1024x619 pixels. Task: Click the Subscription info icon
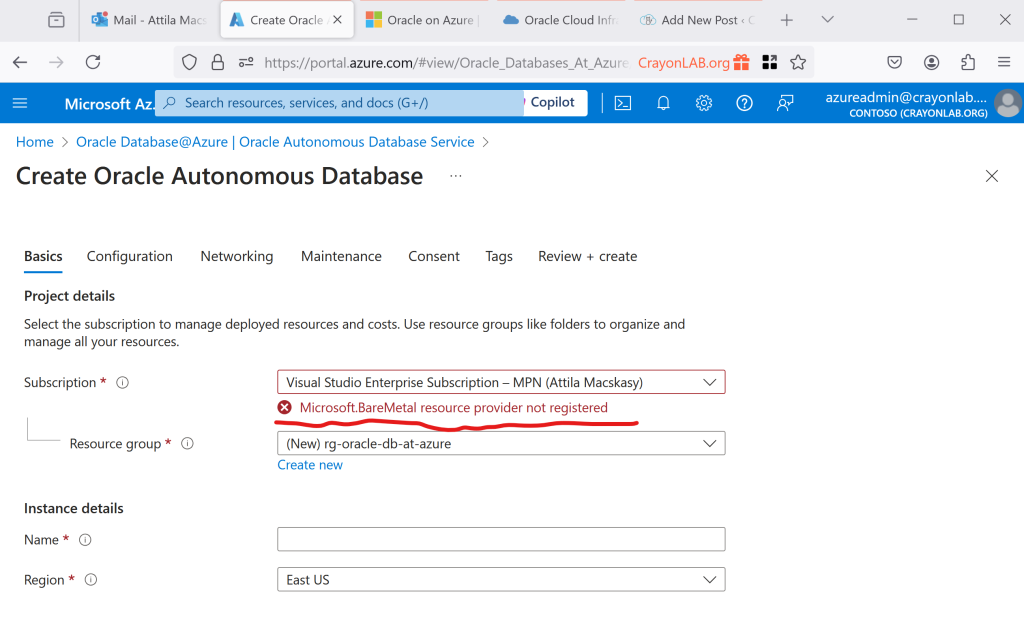pyautogui.click(x=123, y=383)
